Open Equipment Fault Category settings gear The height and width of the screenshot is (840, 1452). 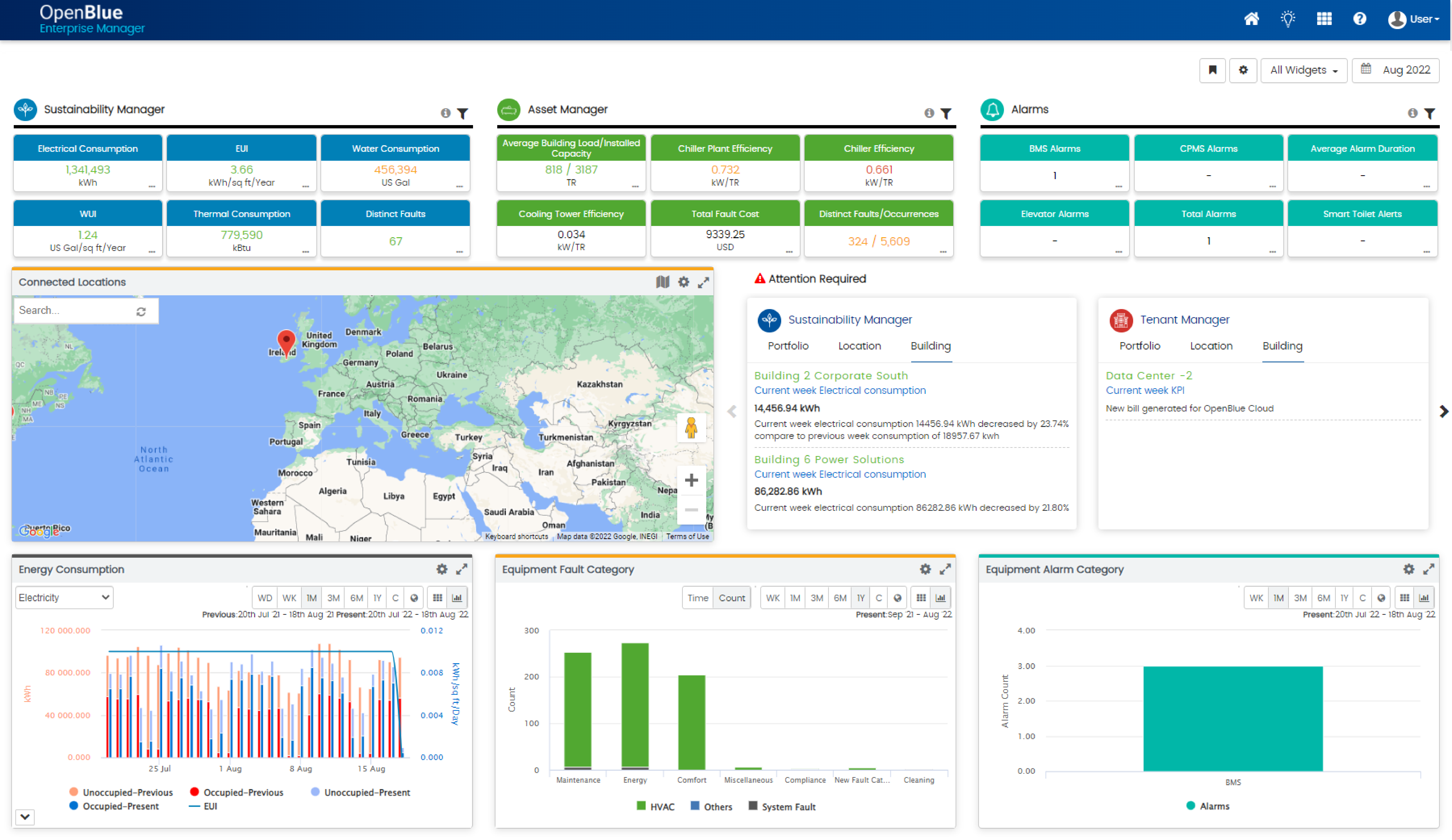[925, 569]
